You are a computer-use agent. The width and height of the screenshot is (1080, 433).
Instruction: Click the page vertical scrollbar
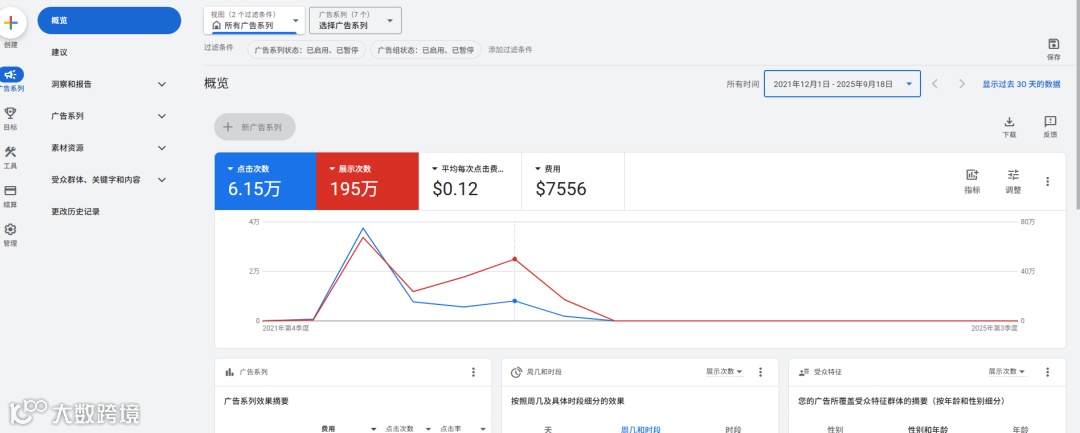[x=1077, y=103]
